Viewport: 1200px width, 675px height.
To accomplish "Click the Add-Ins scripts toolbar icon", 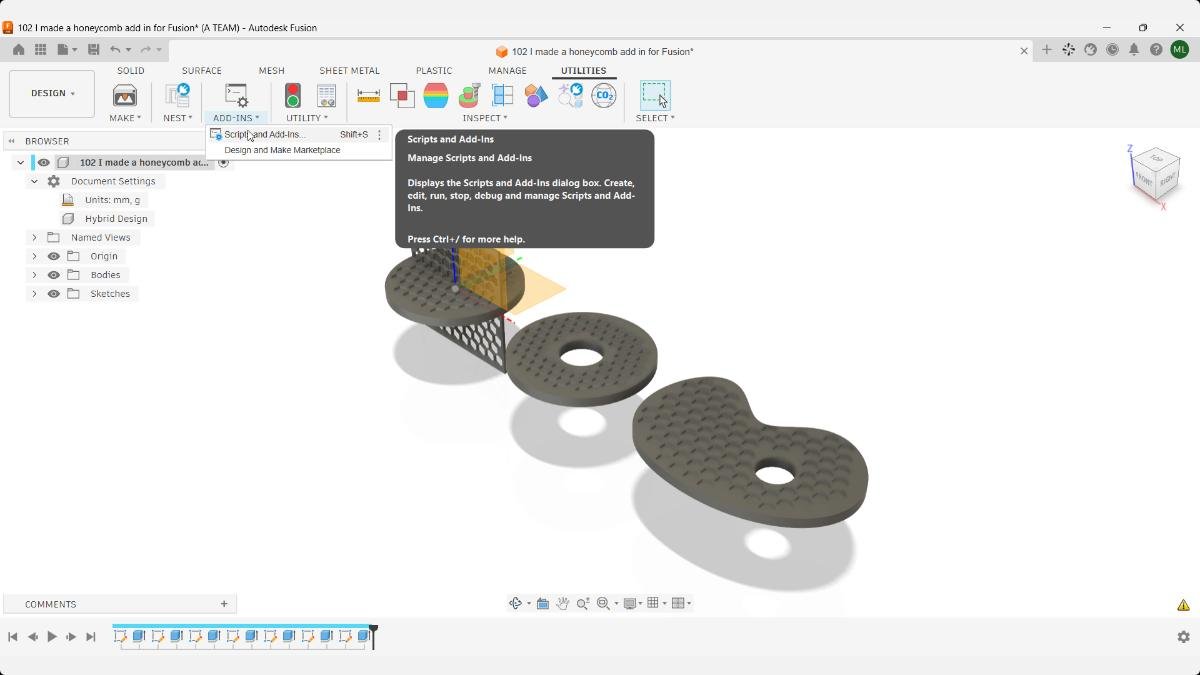I will 236,96.
